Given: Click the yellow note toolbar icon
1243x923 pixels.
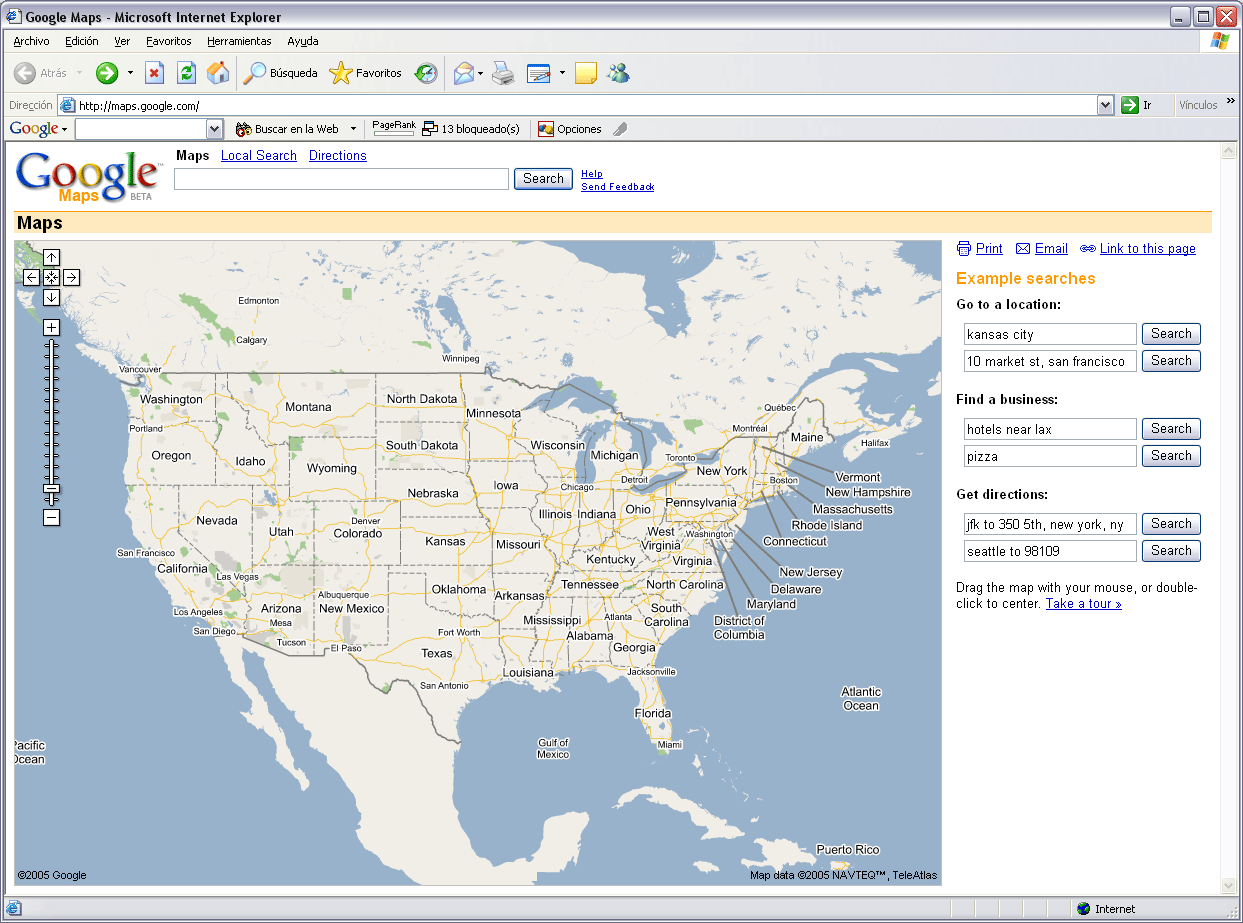Looking at the screenshot, I should tap(586, 73).
